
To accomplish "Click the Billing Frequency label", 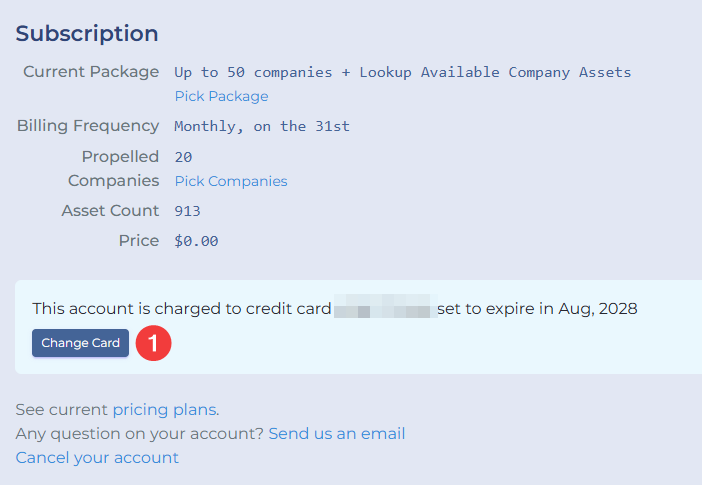I will pyautogui.click(x=88, y=126).
